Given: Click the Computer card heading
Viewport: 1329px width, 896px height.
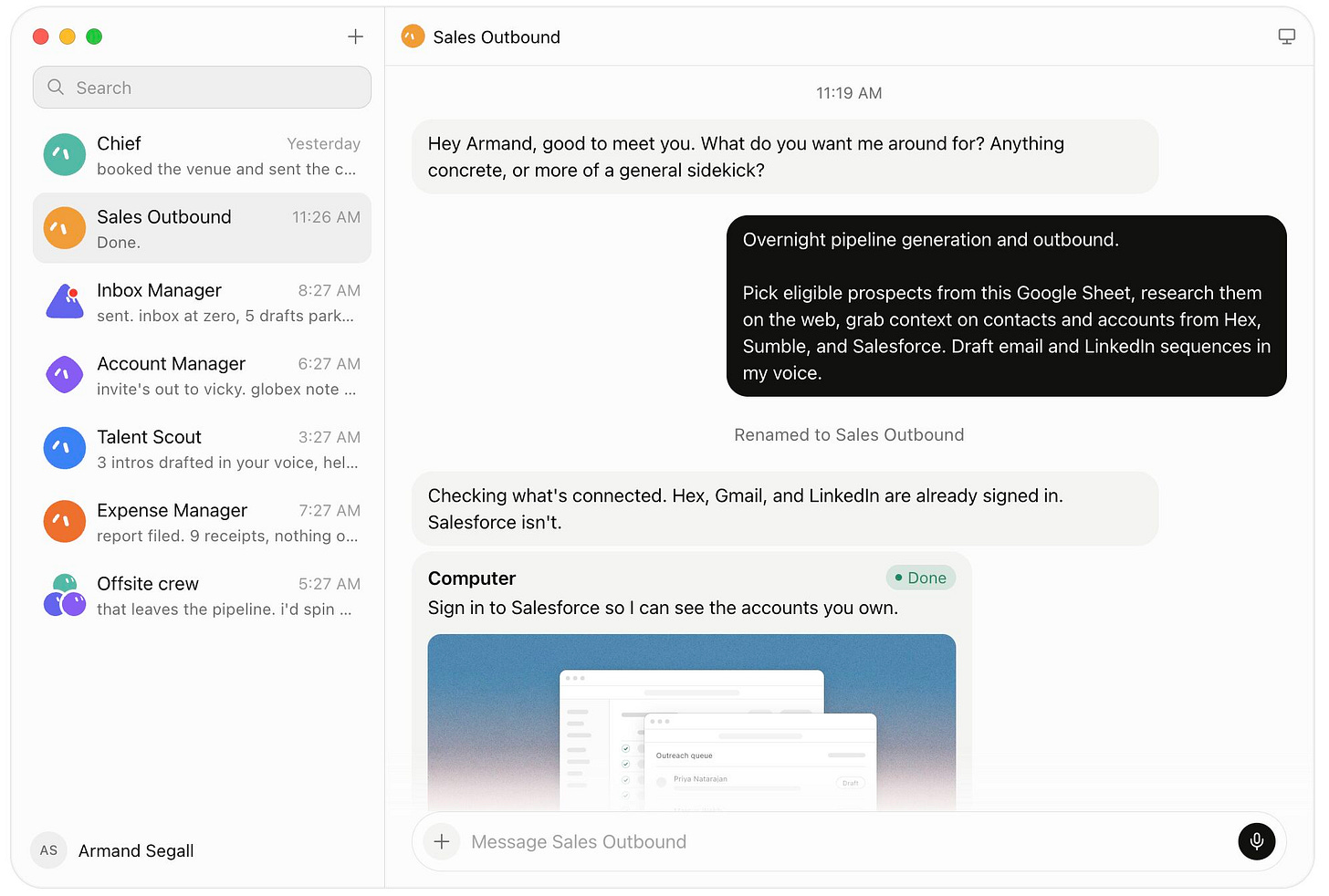Looking at the screenshot, I should [472, 578].
